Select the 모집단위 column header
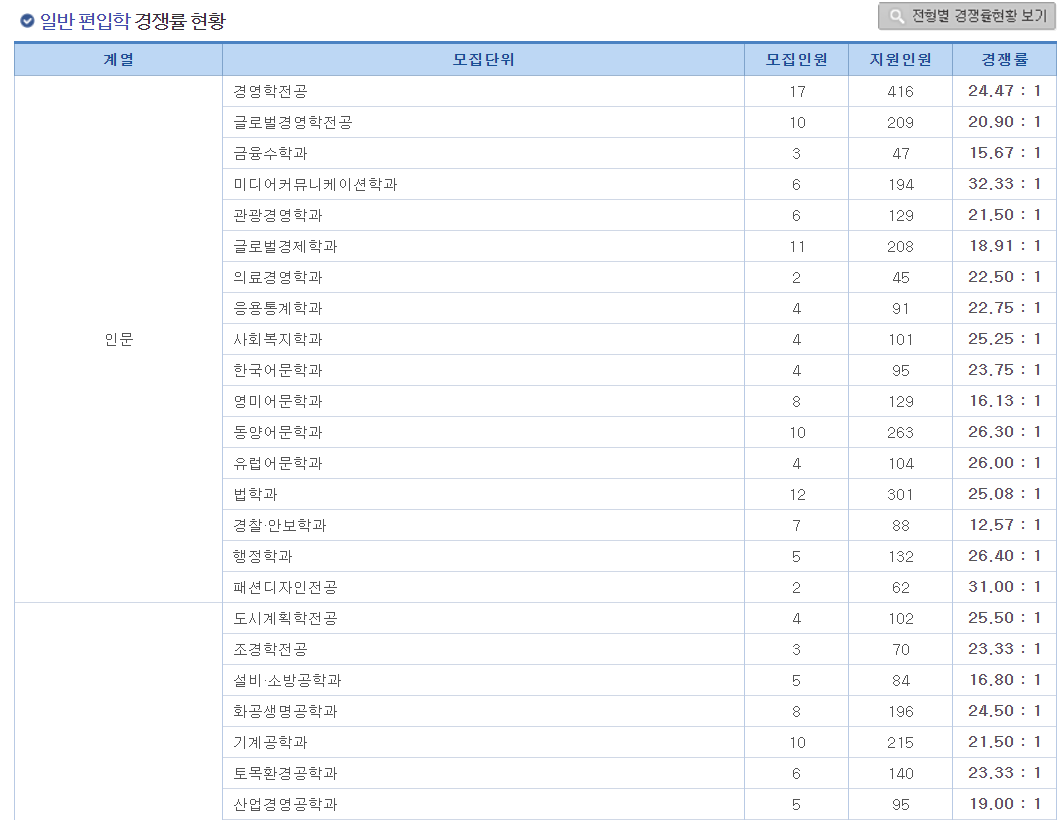The width and height of the screenshot is (1060, 820). tap(483, 59)
